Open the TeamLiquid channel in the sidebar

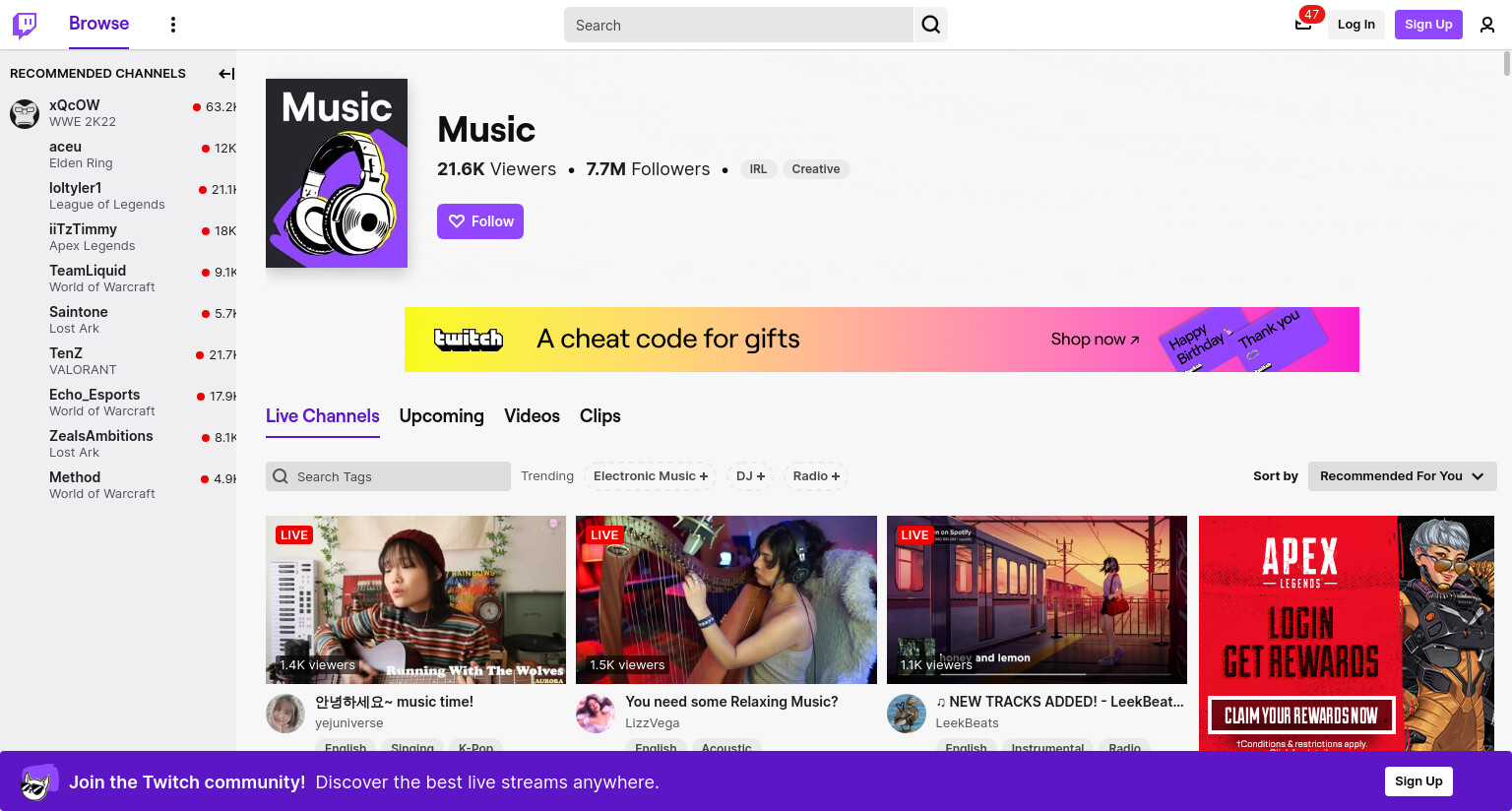(x=118, y=279)
